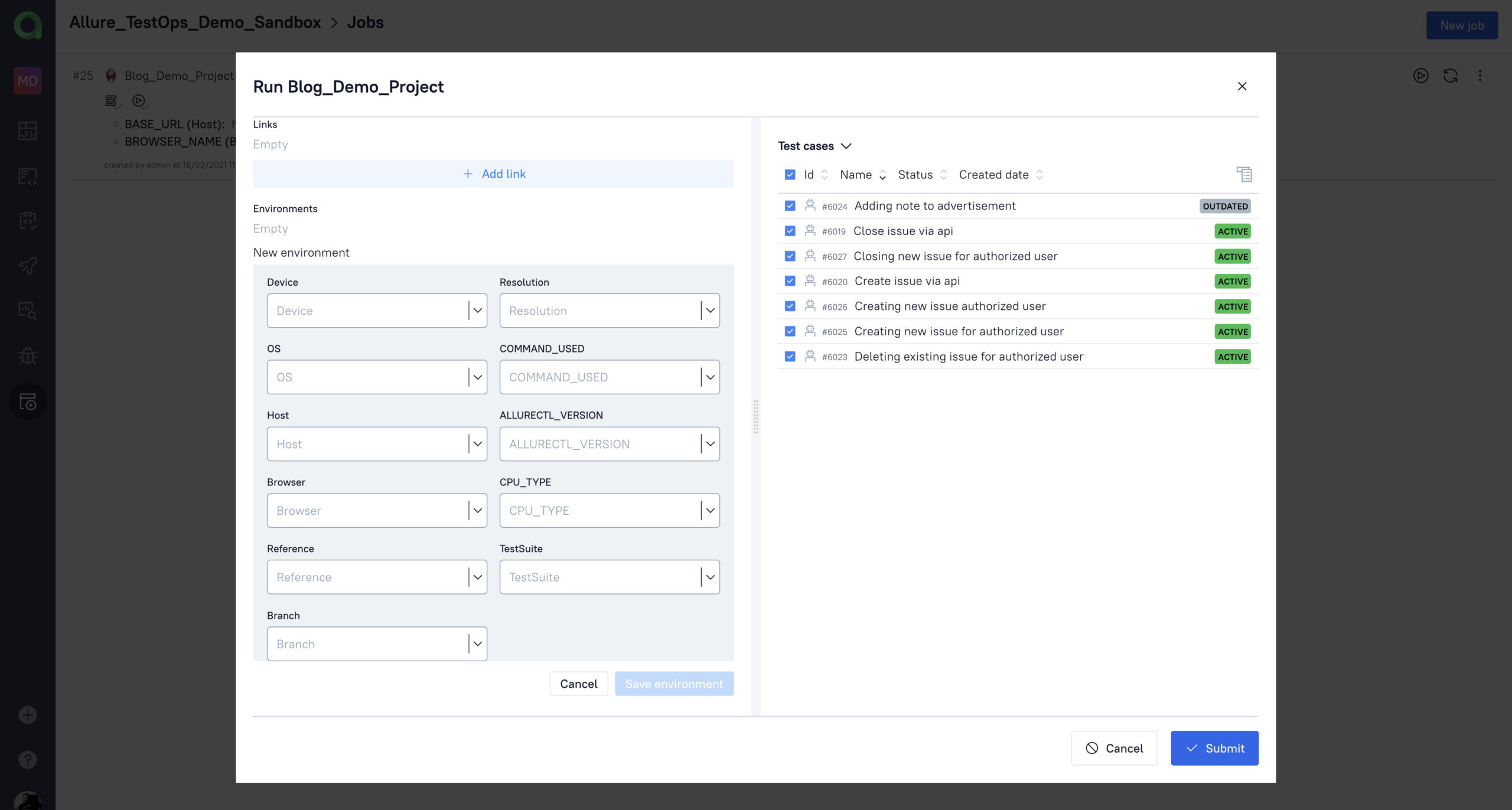Viewport: 1512px width, 810px height.
Task: Click automated icon of test case #6020
Action: coord(810,280)
